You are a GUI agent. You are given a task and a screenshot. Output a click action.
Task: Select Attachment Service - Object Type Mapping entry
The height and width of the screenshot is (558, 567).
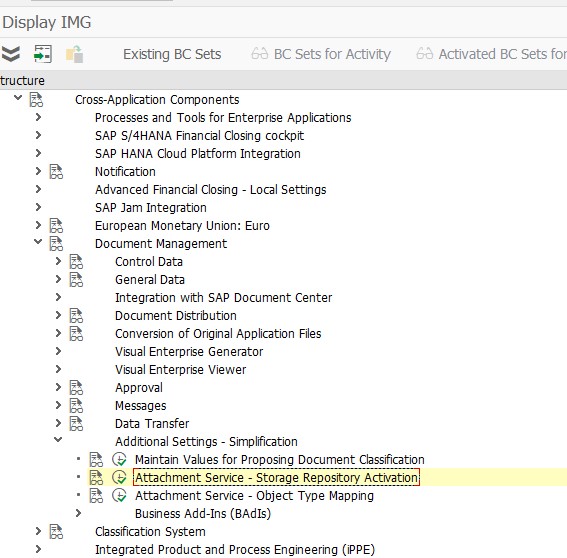tap(254, 495)
